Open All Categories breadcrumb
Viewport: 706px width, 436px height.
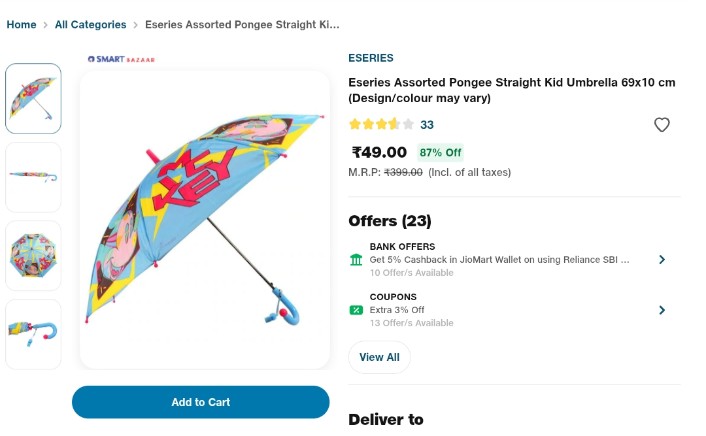point(90,24)
